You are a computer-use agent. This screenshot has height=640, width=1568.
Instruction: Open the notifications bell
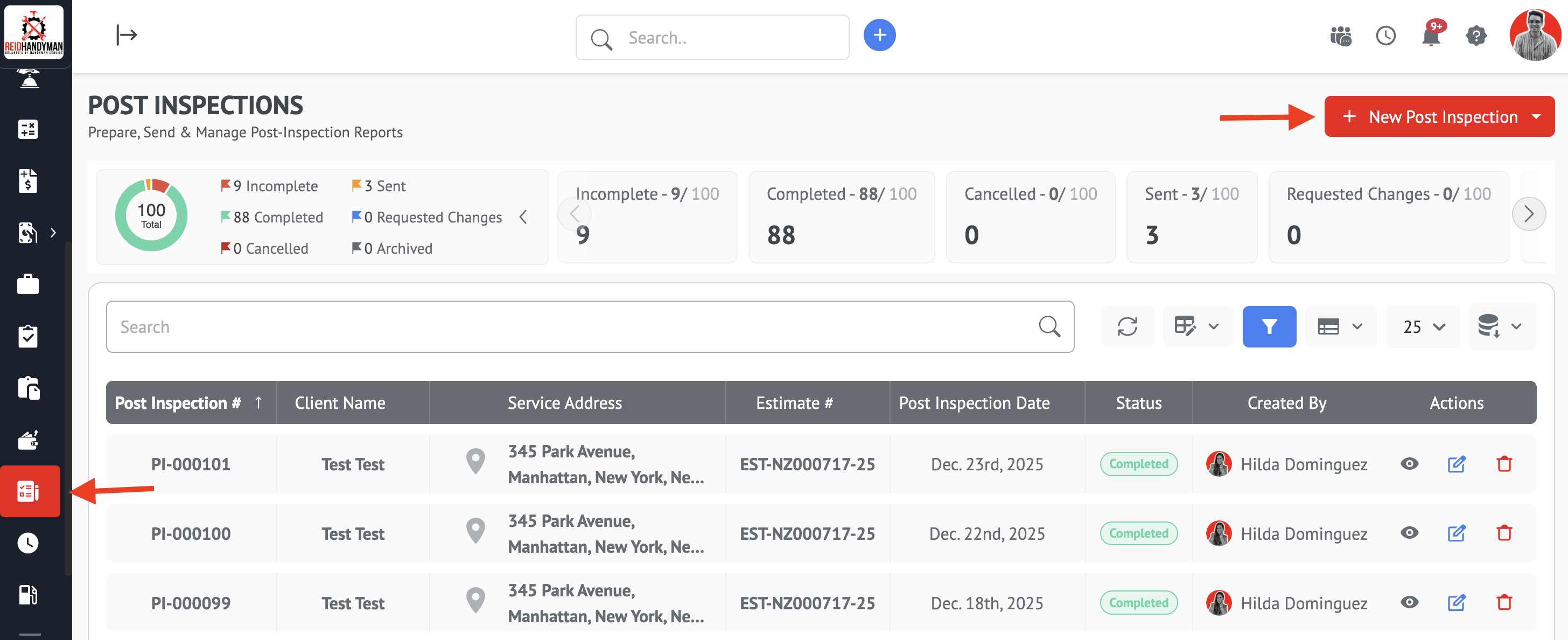pos(1431,36)
